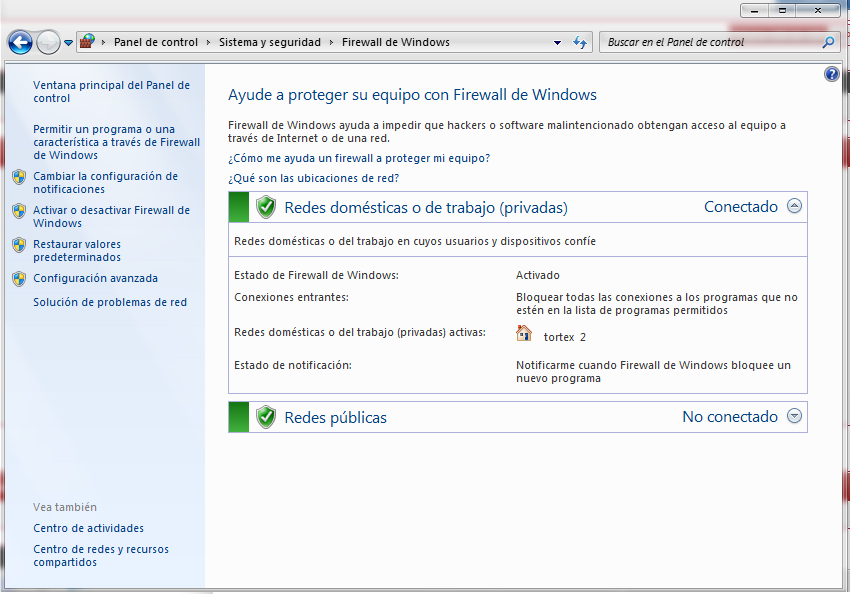
Task: Select Panel de control breadcrumb
Action: coord(156,42)
